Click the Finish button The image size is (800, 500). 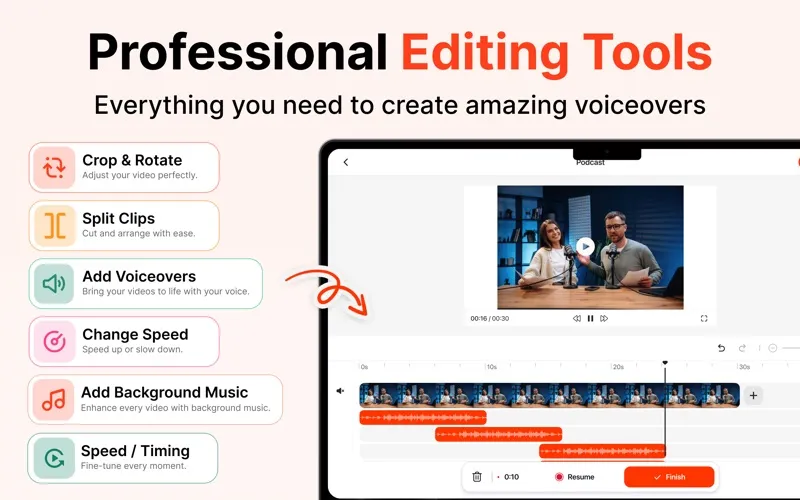pyautogui.click(x=669, y=477)
